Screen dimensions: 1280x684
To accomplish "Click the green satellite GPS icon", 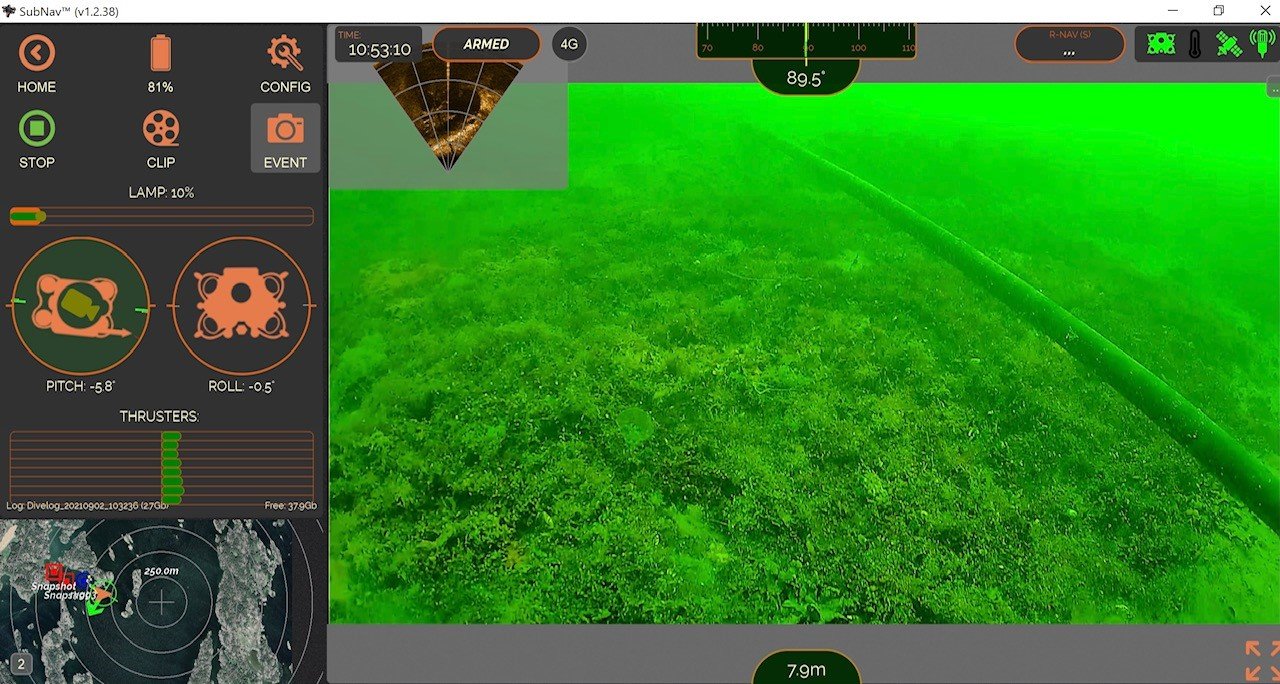I will point(1229,44).
